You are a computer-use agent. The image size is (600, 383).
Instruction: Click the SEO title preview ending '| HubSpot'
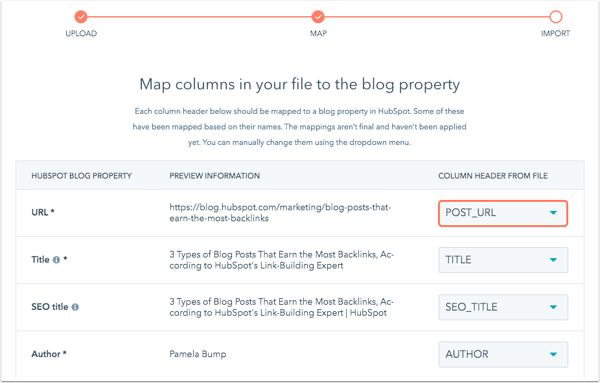click(282, 307)
